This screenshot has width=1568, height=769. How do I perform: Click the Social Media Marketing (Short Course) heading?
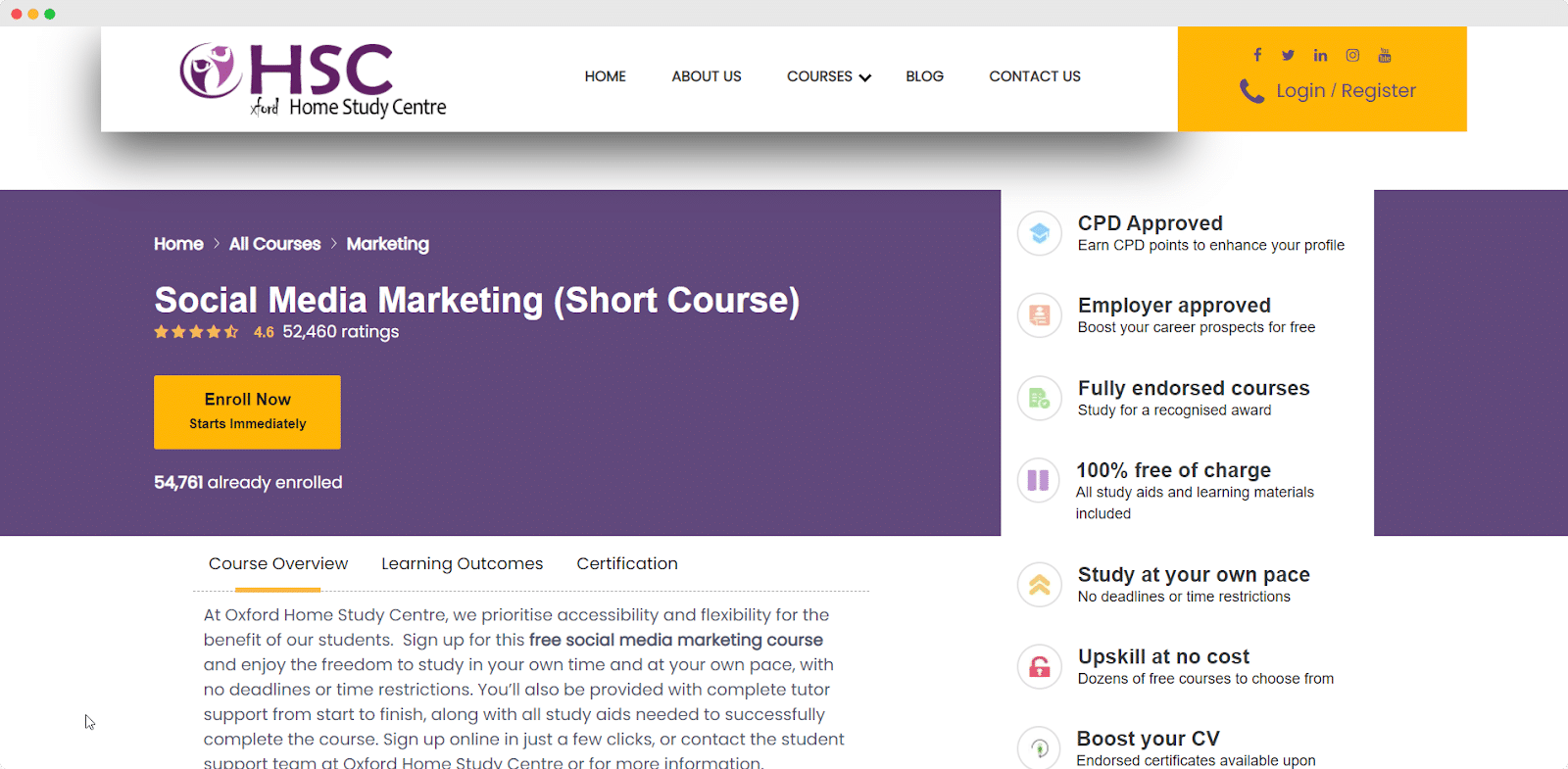pyautogui.click(x=476, y=300)
